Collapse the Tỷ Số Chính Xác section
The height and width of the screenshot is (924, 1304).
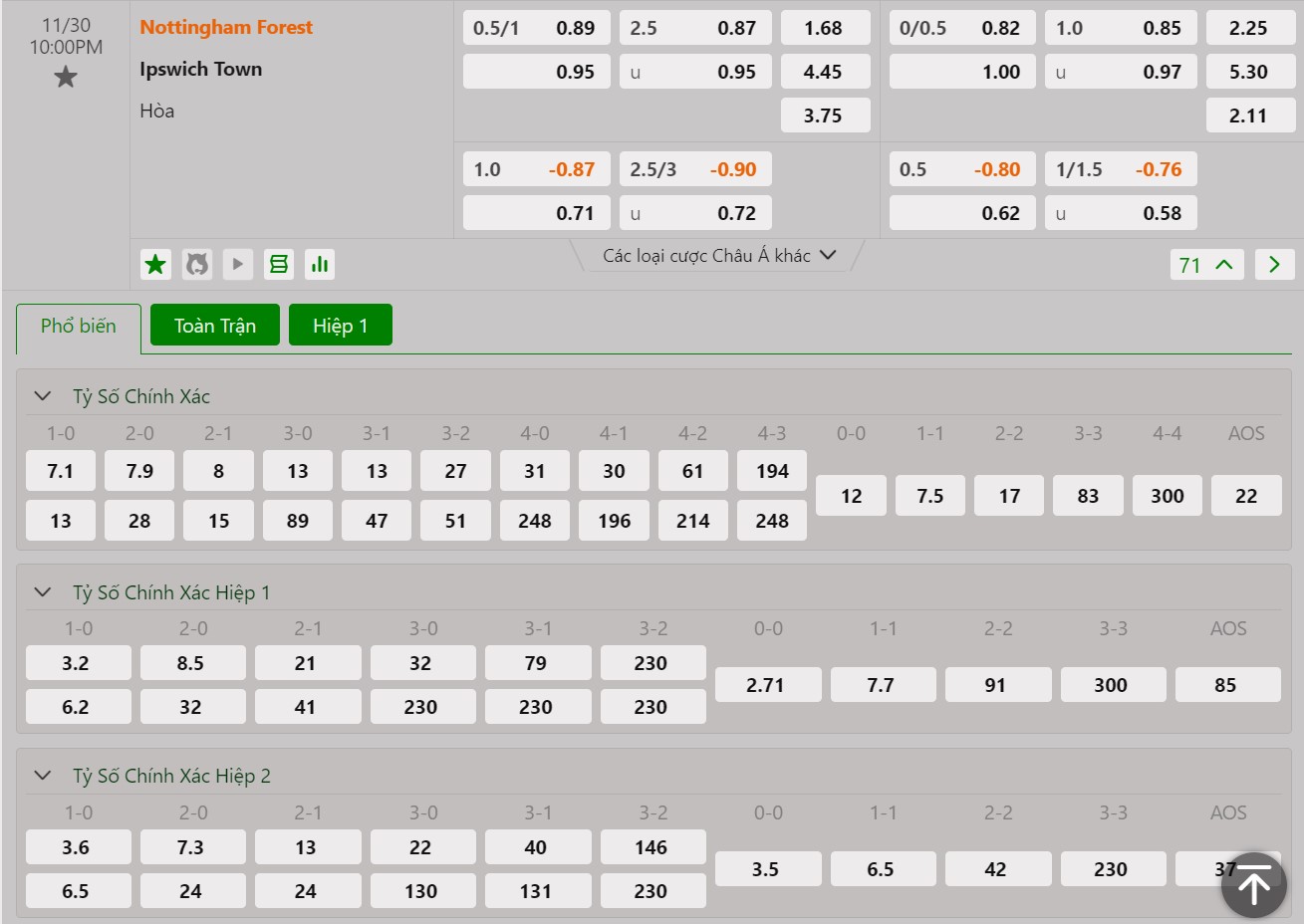(43, 396)
